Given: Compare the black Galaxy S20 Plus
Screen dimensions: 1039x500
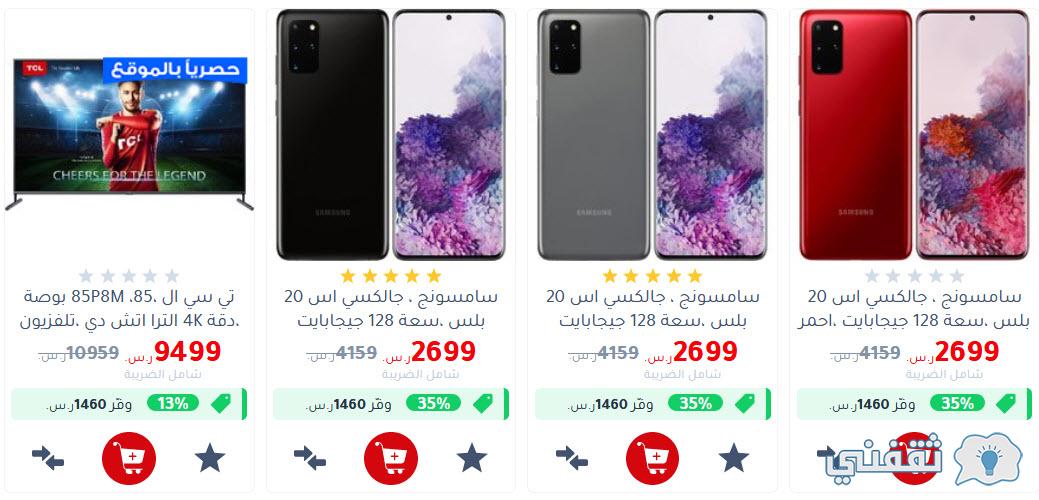Looking at the screenshot, I should pos(309,458).
